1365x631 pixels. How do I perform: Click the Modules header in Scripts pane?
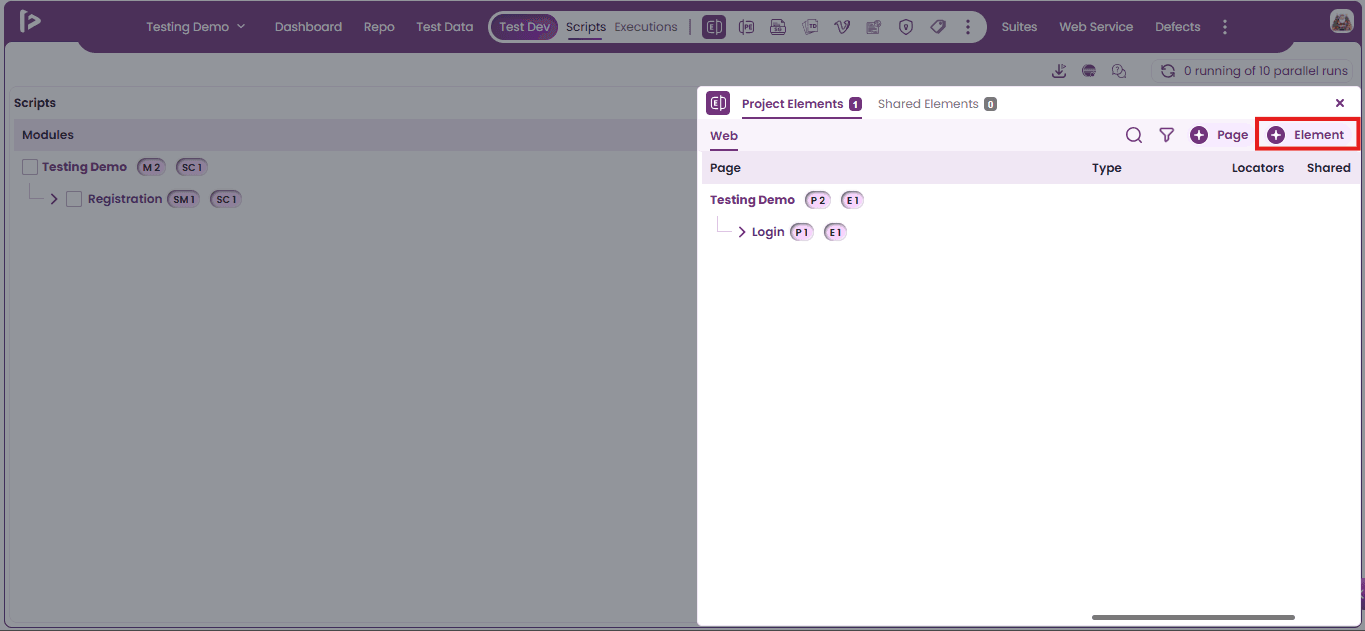[48, 135]
